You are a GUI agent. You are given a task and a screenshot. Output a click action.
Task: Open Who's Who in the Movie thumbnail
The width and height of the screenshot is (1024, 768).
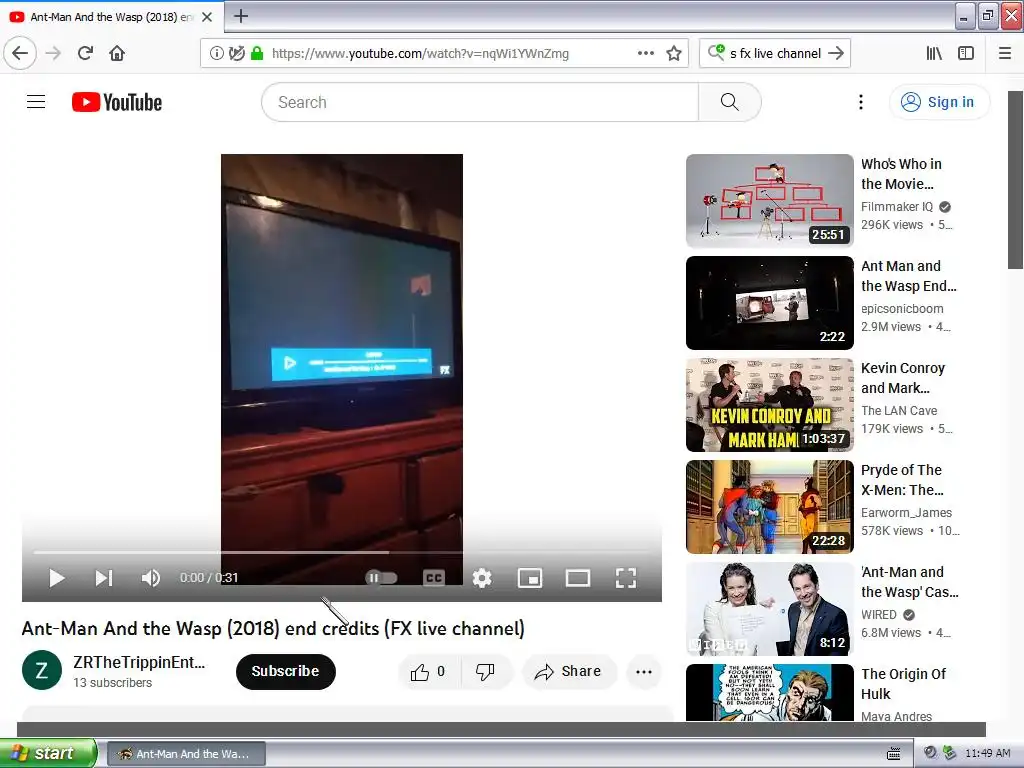pos(769,200)
